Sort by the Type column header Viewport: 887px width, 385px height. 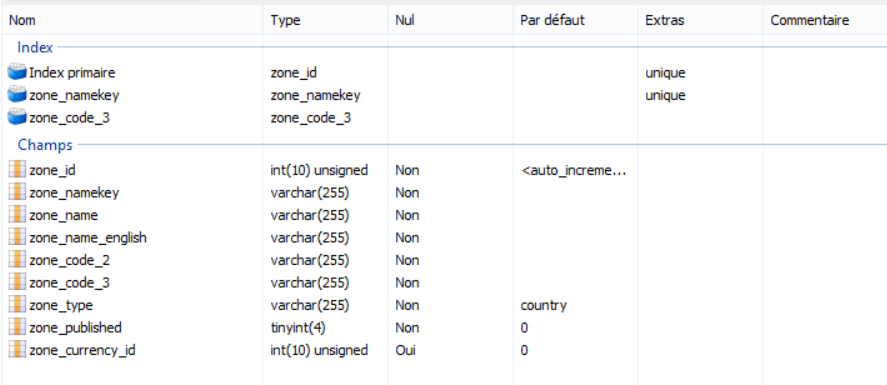[326, 20]
